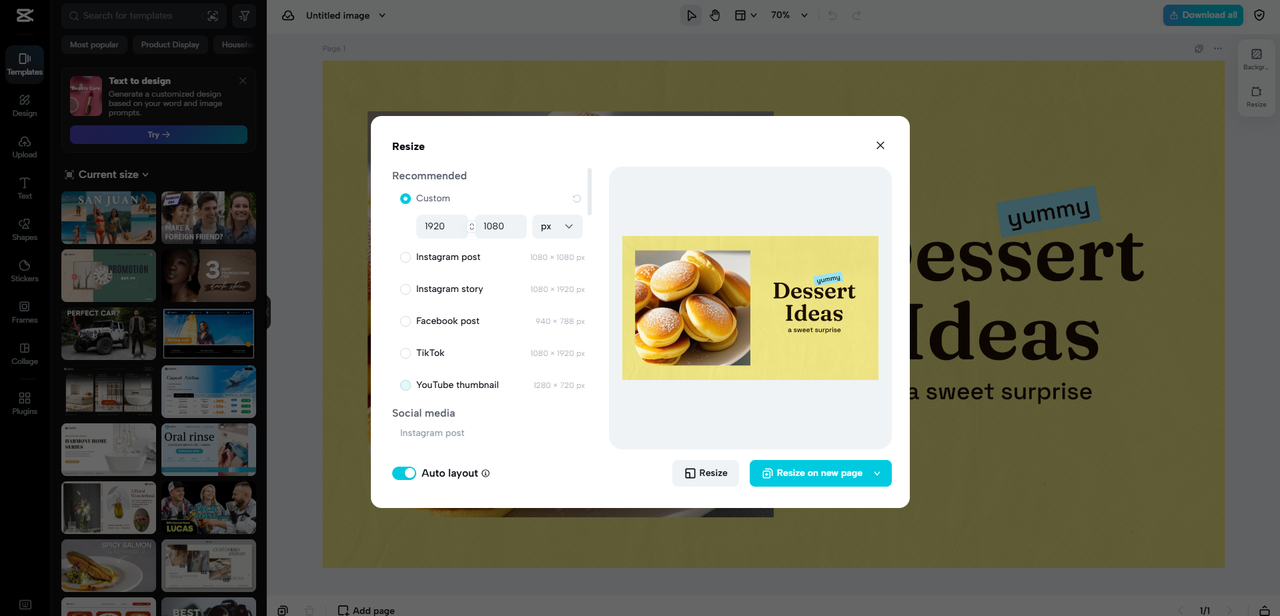Open the Collage panel

24,353
